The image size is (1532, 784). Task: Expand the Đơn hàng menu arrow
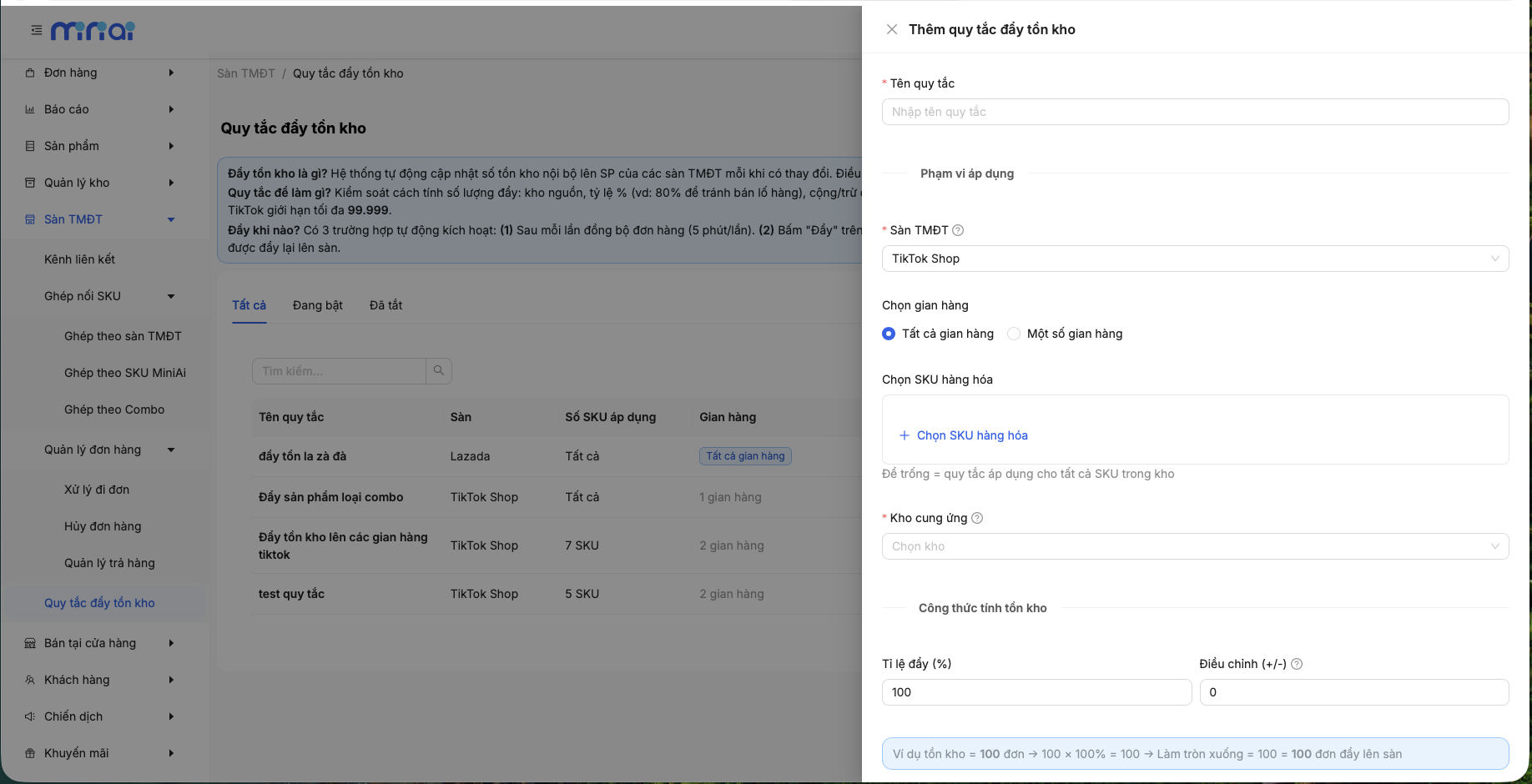pos(171,73)
